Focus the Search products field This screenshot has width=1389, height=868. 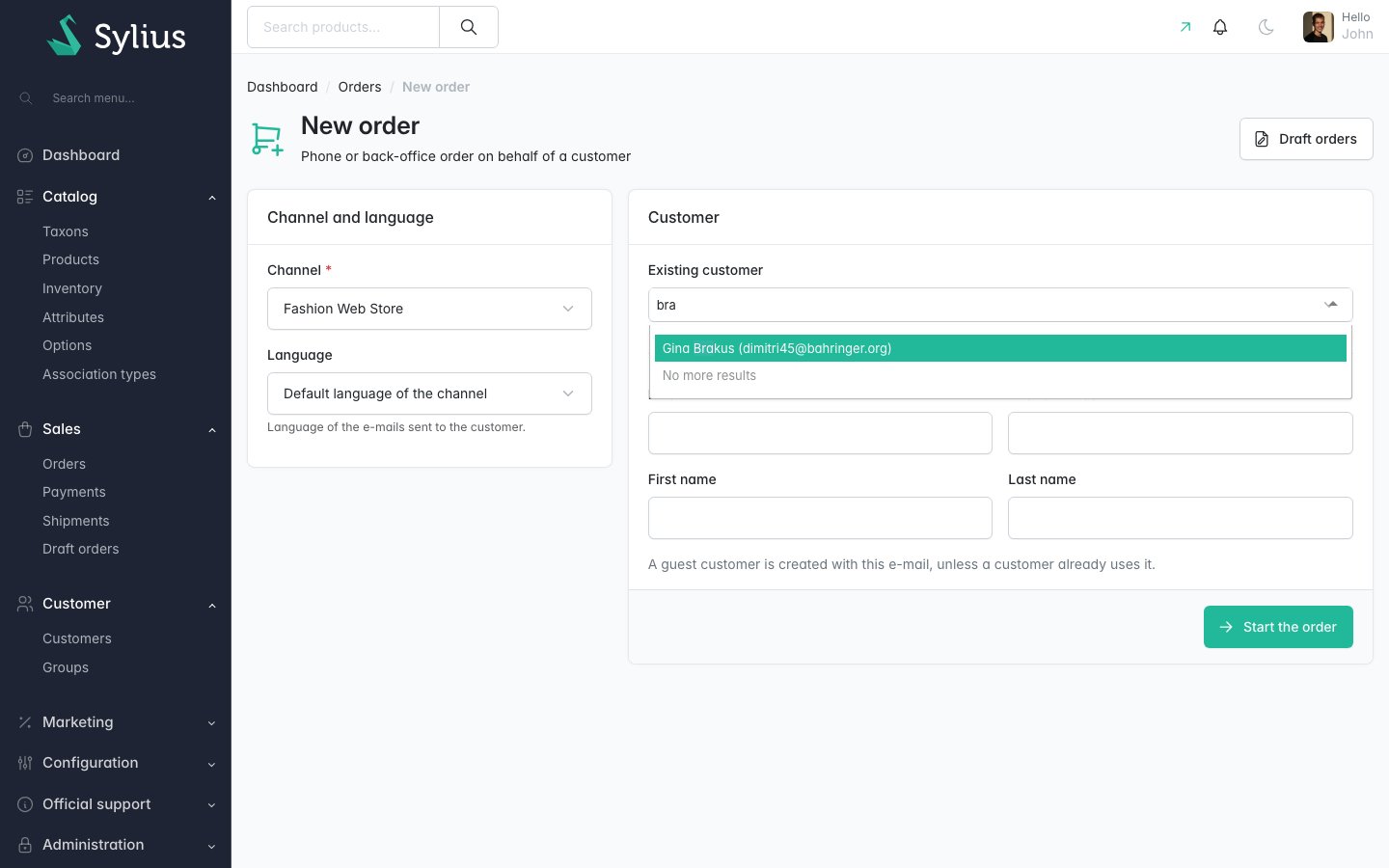click(x=343, y=27)
